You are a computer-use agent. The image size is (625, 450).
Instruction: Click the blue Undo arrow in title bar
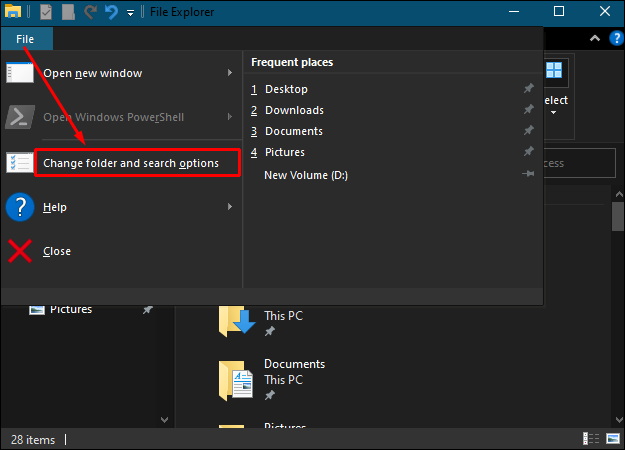(111, 12)
